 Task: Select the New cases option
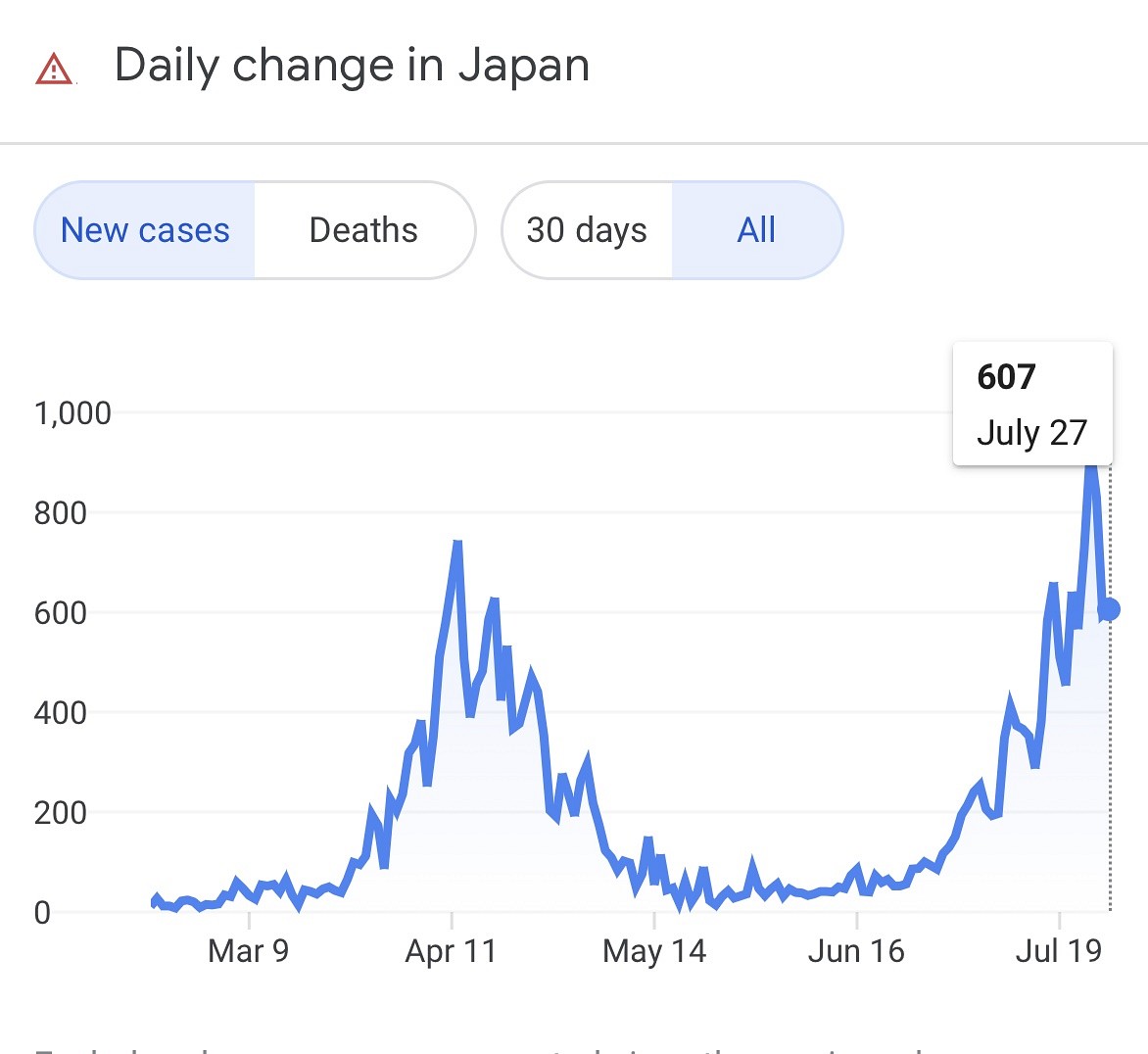click(145, 230)
